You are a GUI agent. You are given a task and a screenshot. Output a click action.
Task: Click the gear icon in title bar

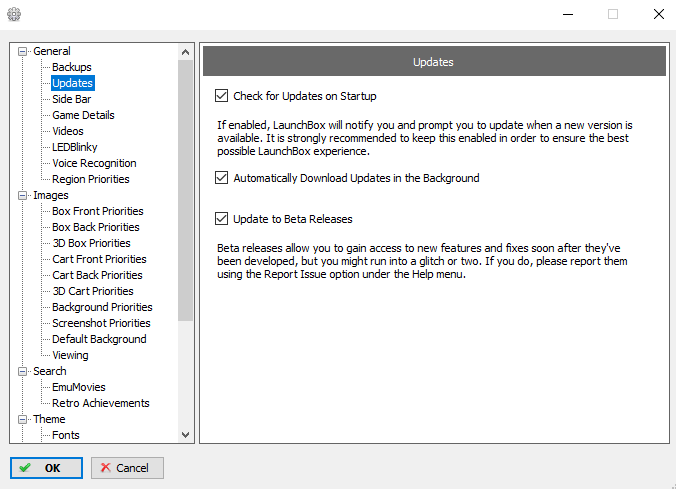tap(14, 14)
